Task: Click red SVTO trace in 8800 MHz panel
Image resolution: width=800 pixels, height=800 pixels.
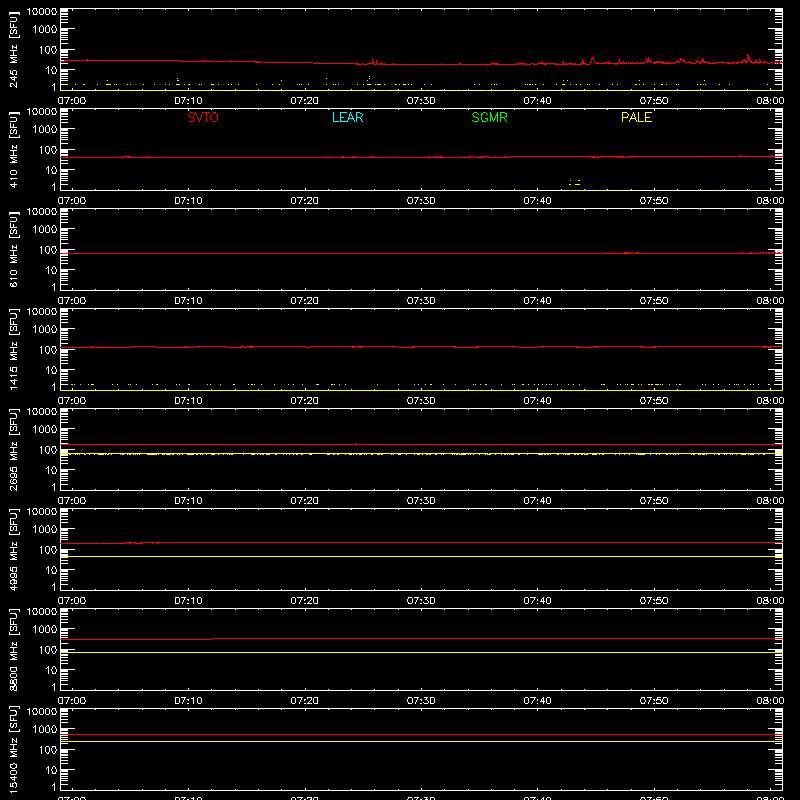Action: 421,639
